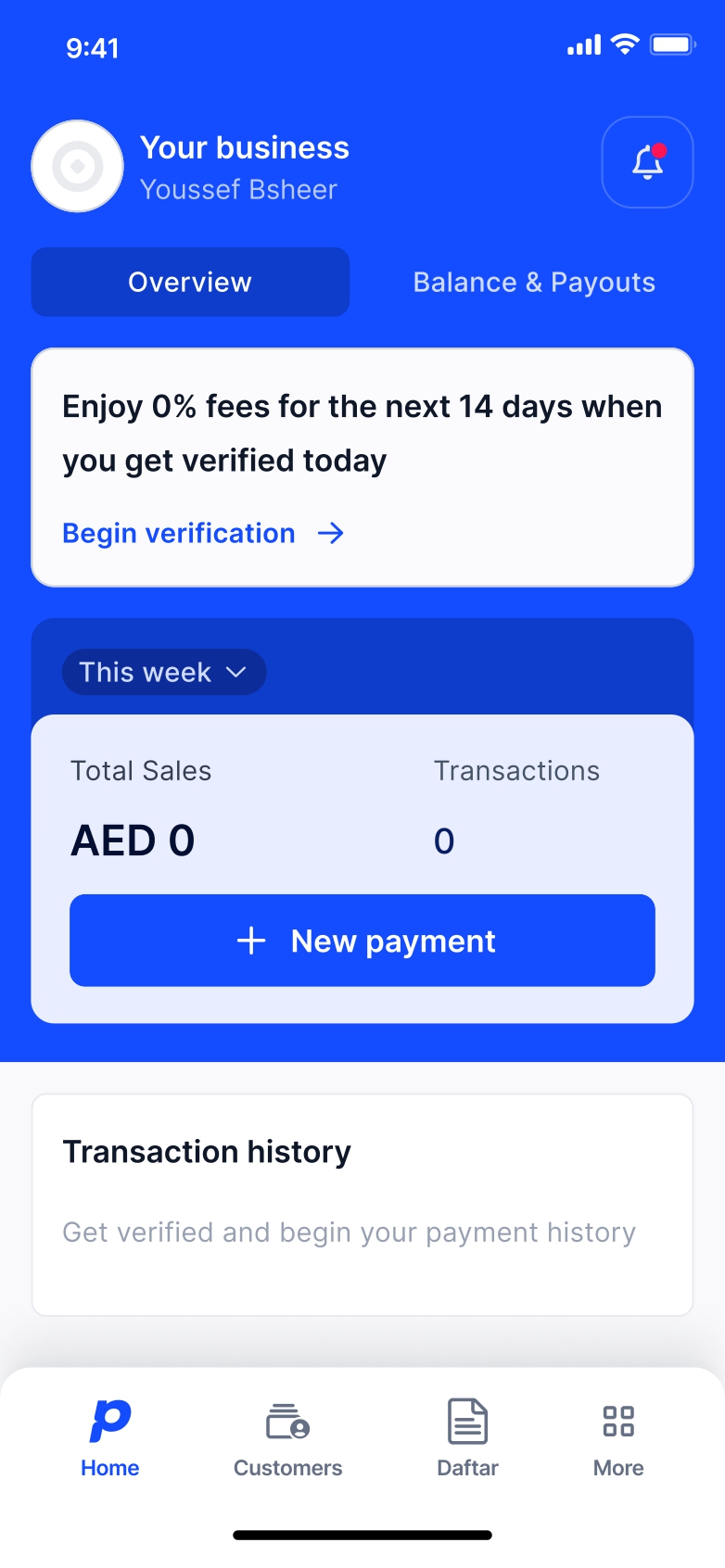Tap the plus icon on New payment
This screenshot has width=725, height=1568.
tap(251, 942)
